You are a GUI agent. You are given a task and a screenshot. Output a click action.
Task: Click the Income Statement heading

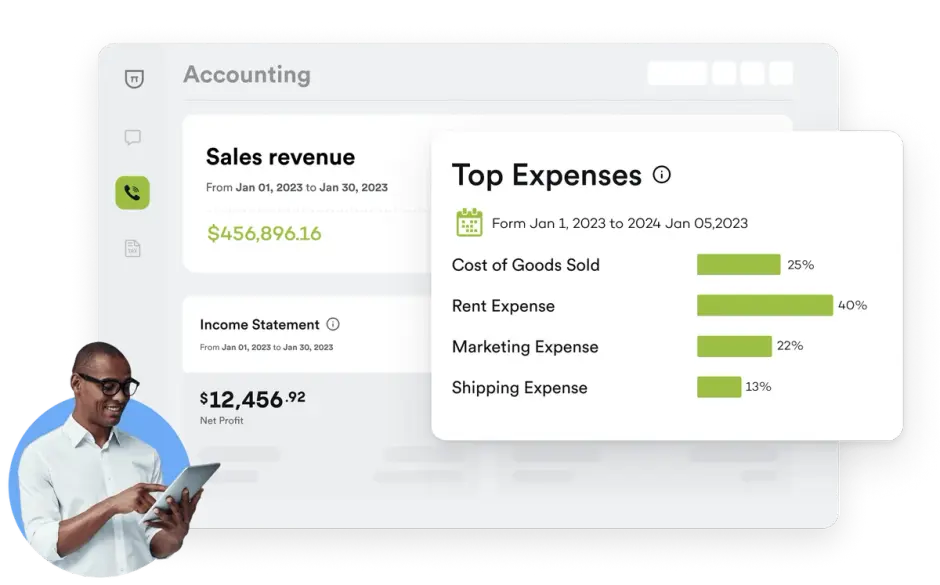click(260, 324)
